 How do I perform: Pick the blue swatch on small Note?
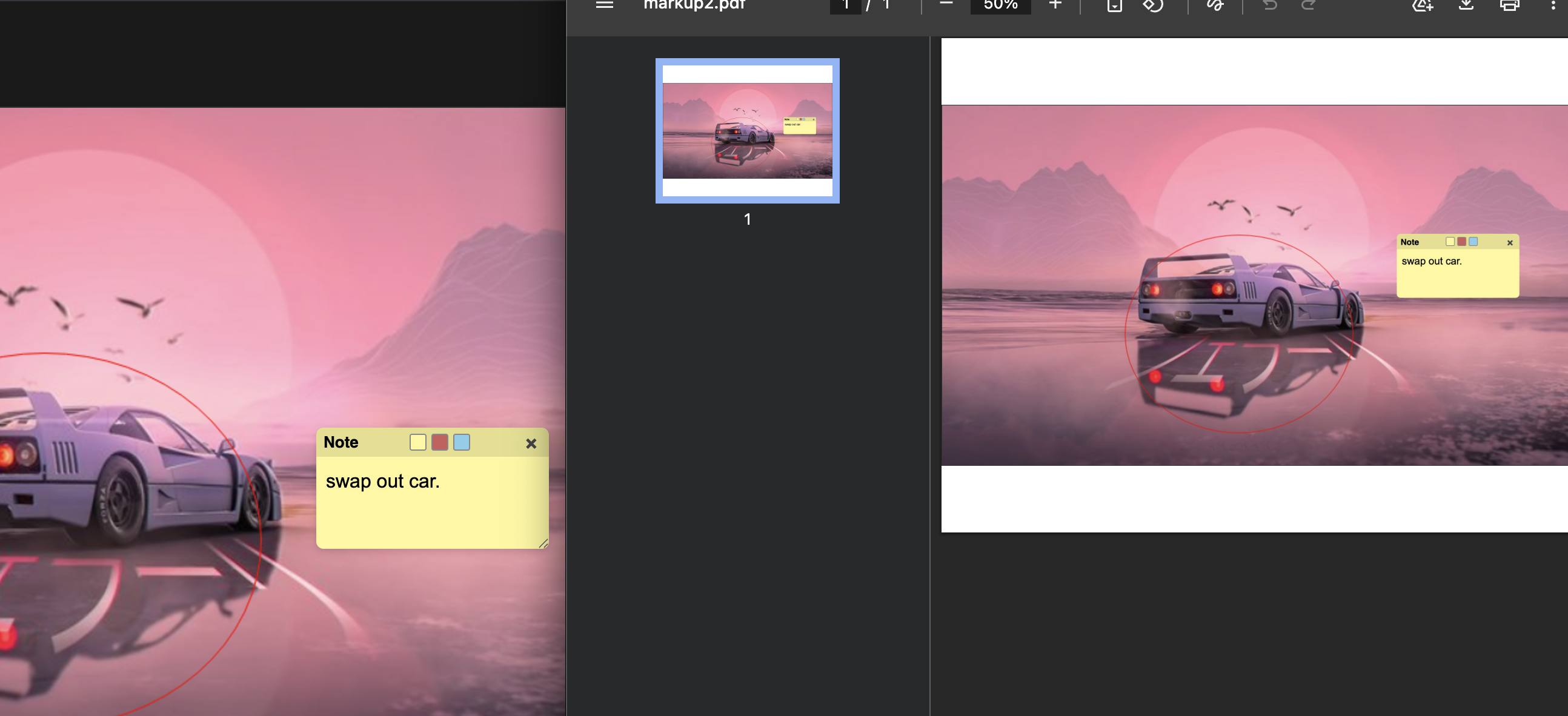click(x=1473, y=242)
